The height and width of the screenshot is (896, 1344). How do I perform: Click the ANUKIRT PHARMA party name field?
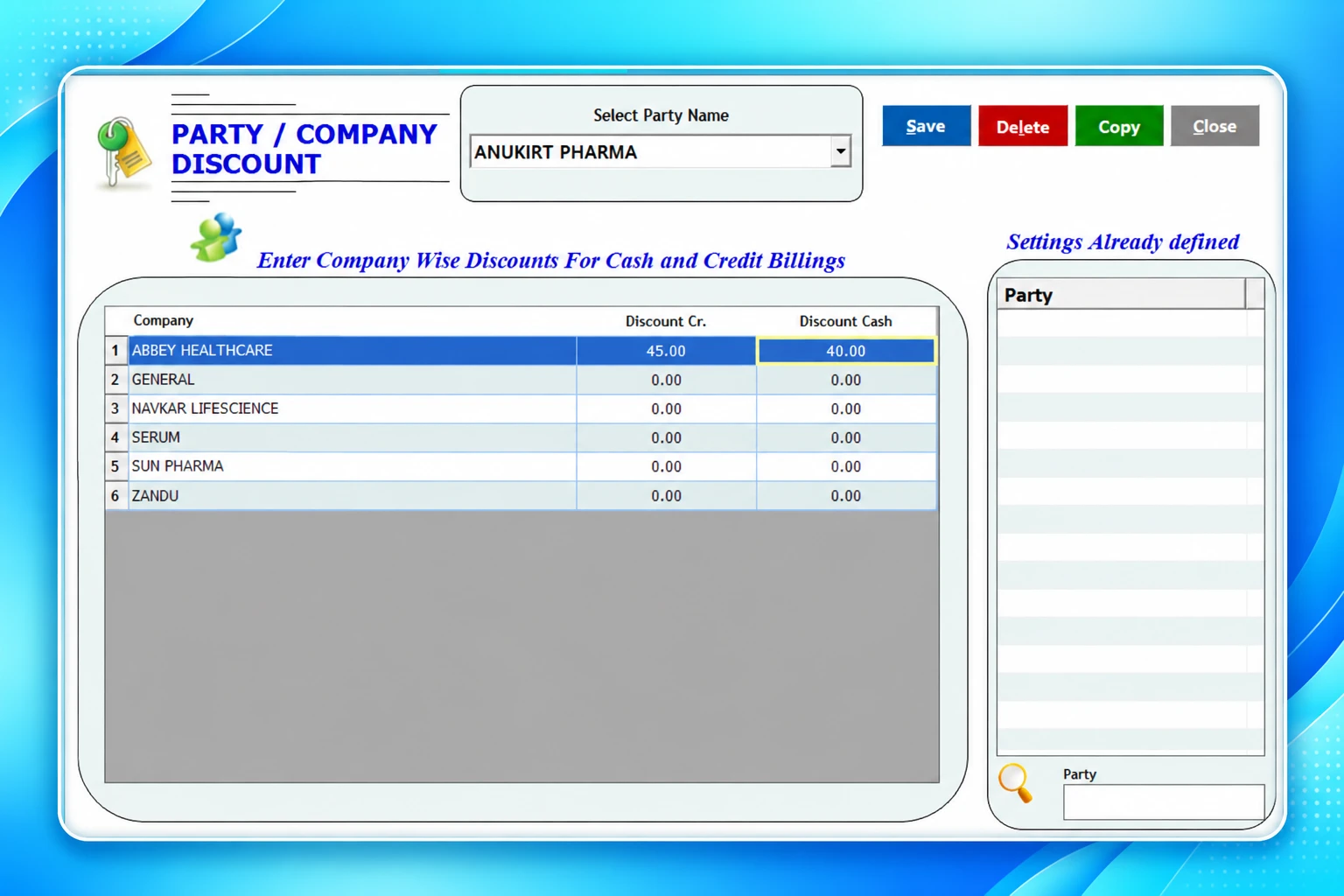click(650, 151)
